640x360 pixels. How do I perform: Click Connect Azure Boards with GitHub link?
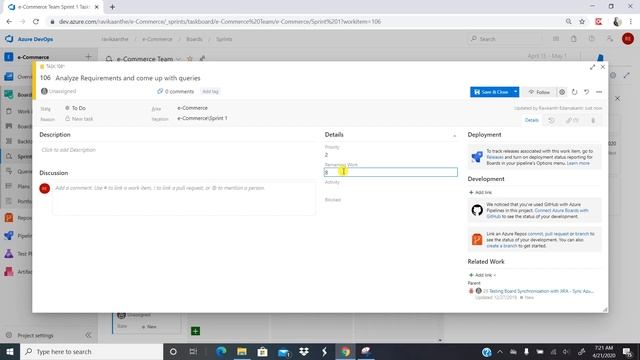562,211
